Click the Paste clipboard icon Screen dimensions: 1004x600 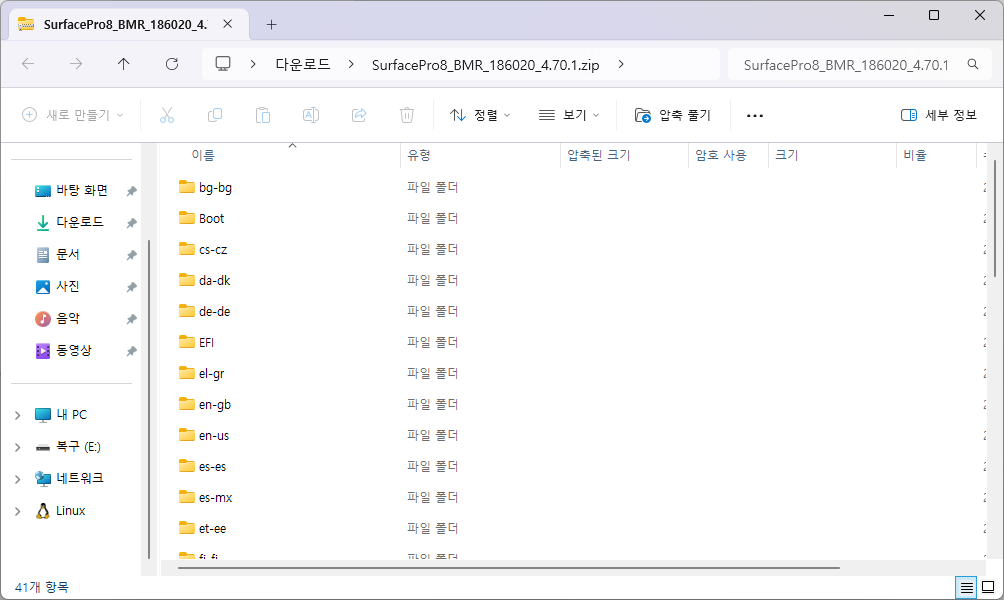(x=263, y=115)
